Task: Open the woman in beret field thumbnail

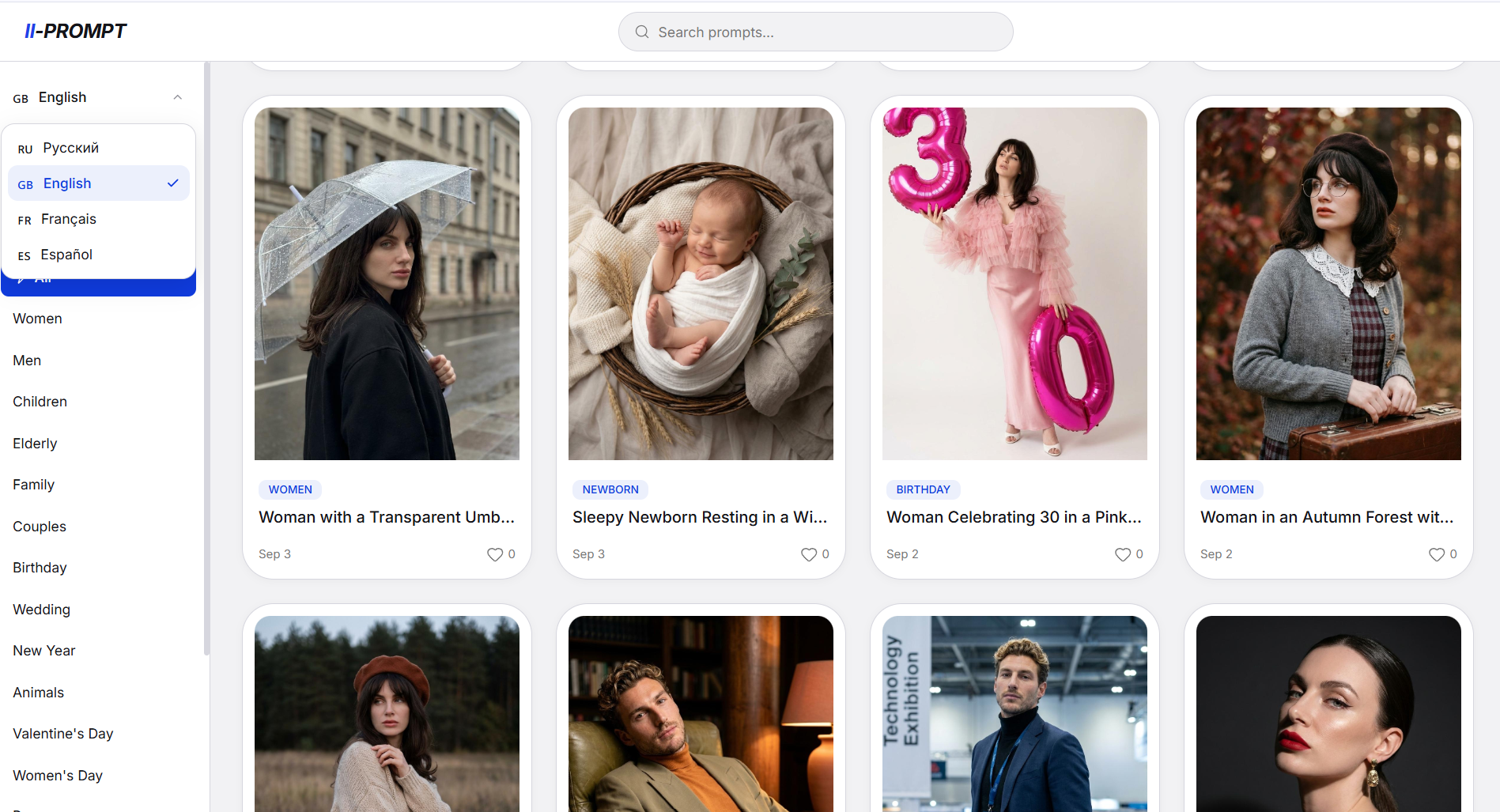Action: pos(387,714)
